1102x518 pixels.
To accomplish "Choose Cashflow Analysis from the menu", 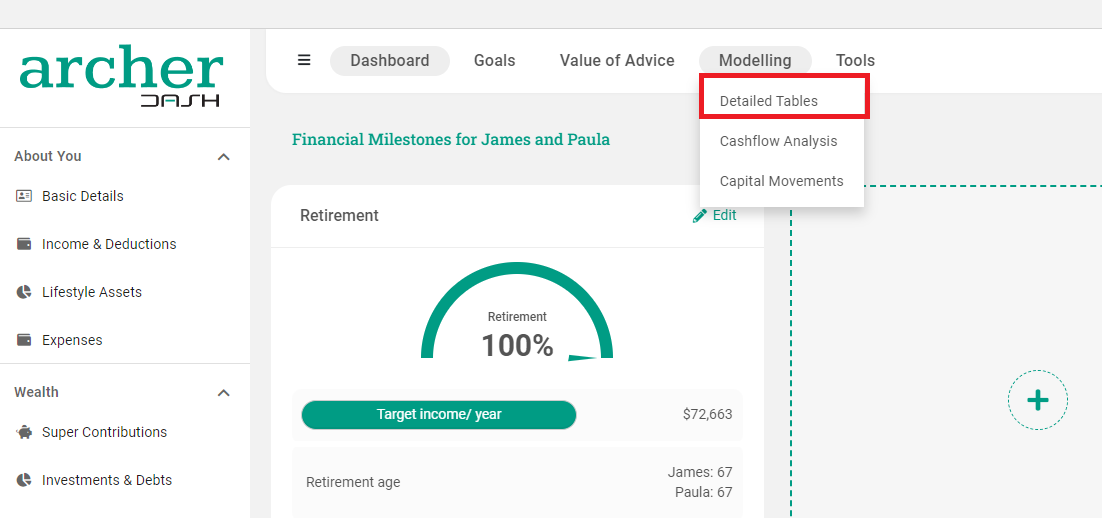I will point(779,141).
